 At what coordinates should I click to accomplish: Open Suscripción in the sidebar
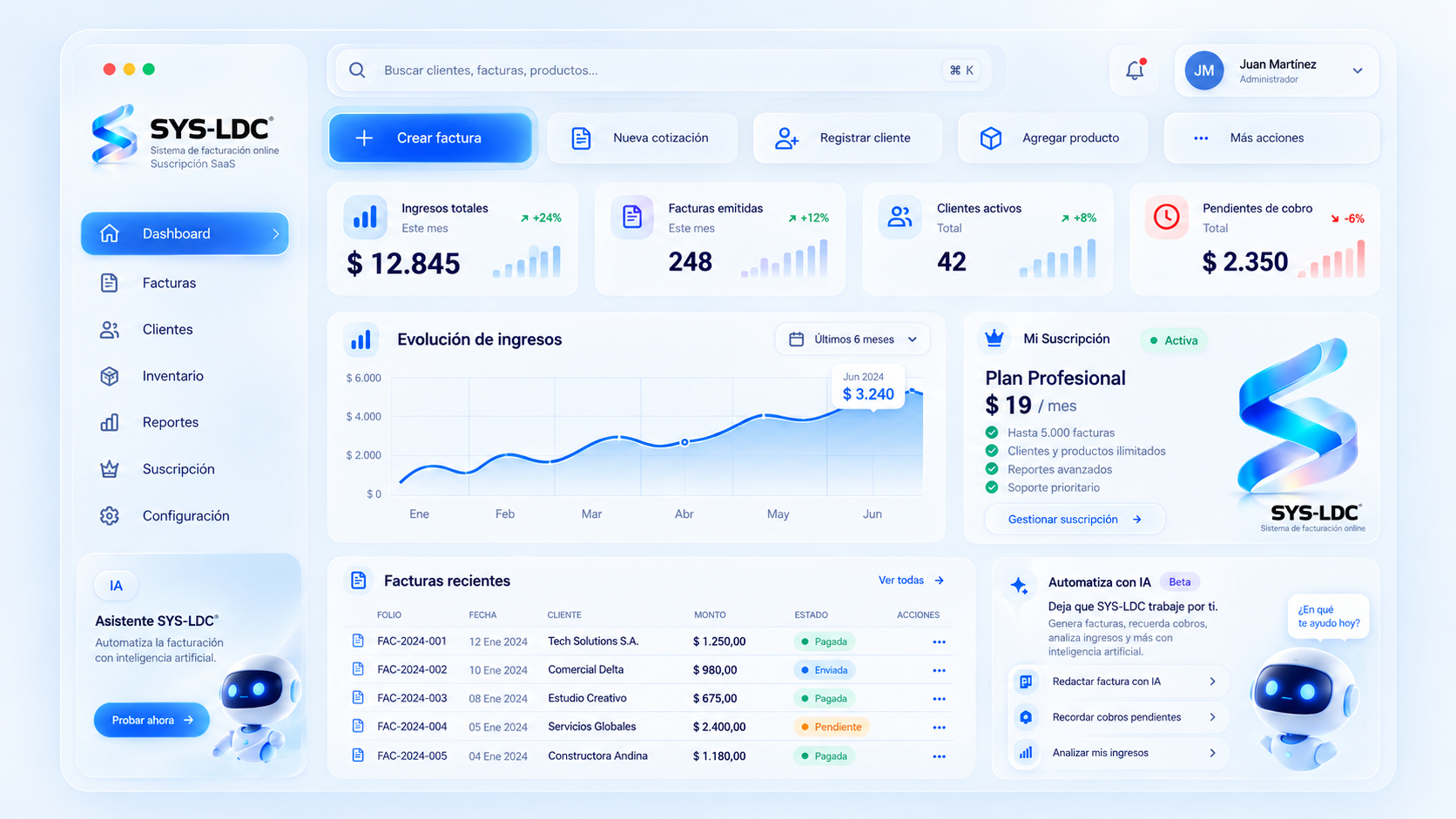185,469
